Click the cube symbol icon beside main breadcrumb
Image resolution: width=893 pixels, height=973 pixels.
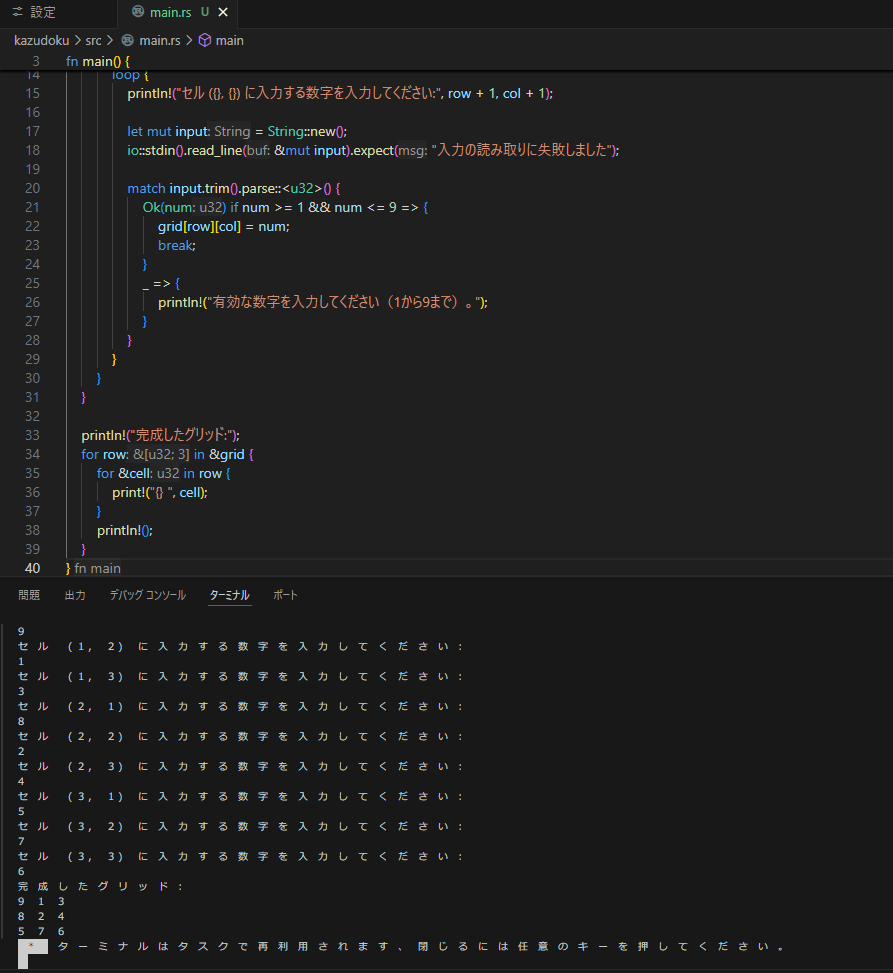click(205, 40)
